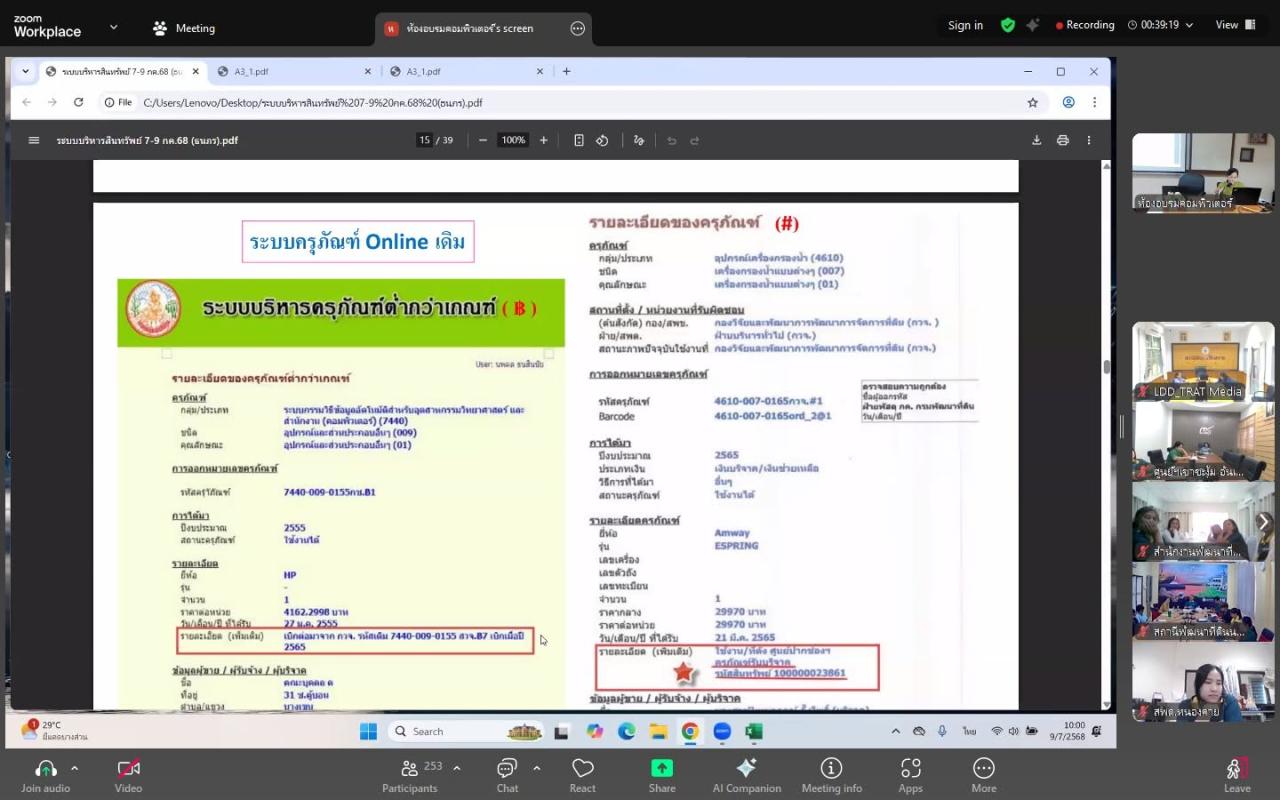Open File Explorer from the taskbar

(x=658, y=731)
